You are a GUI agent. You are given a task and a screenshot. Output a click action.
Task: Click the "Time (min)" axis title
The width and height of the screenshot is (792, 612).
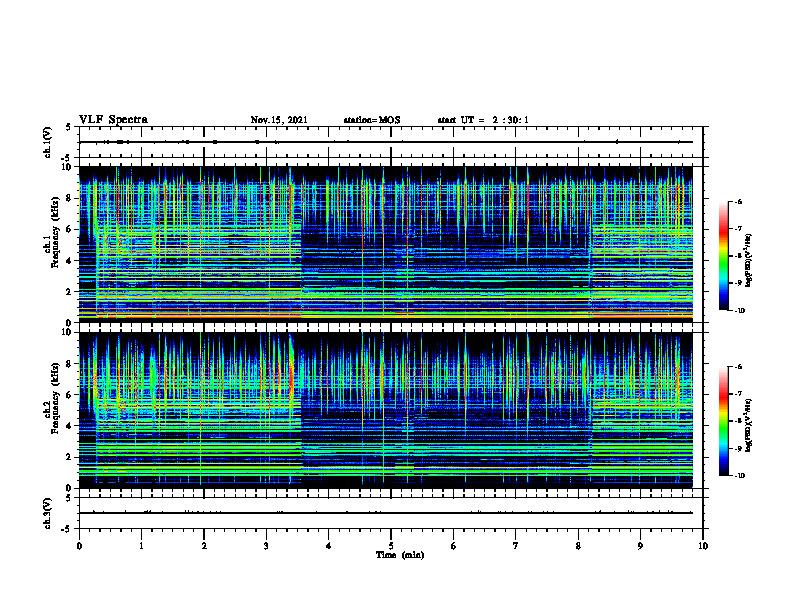400,555
